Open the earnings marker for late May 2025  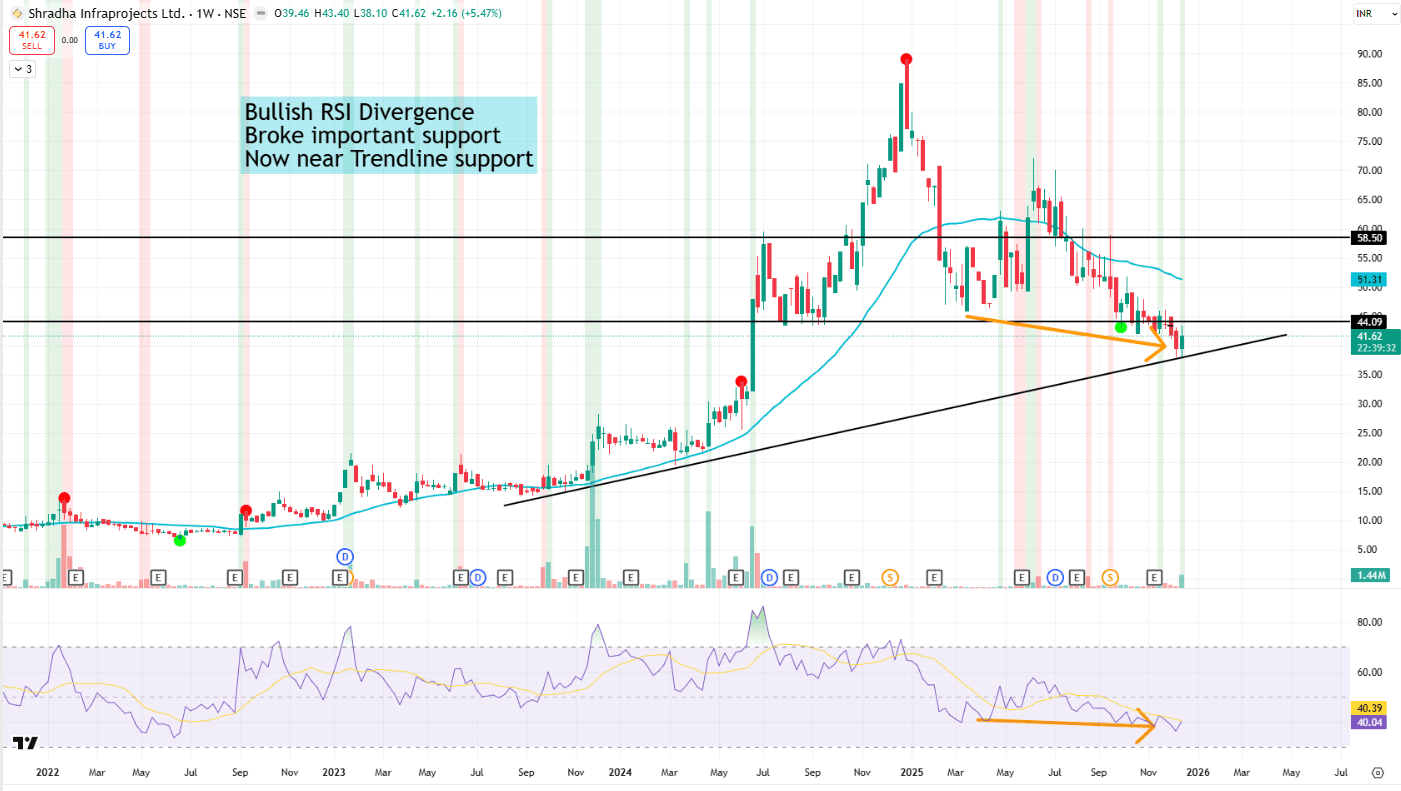(1022, 577)
